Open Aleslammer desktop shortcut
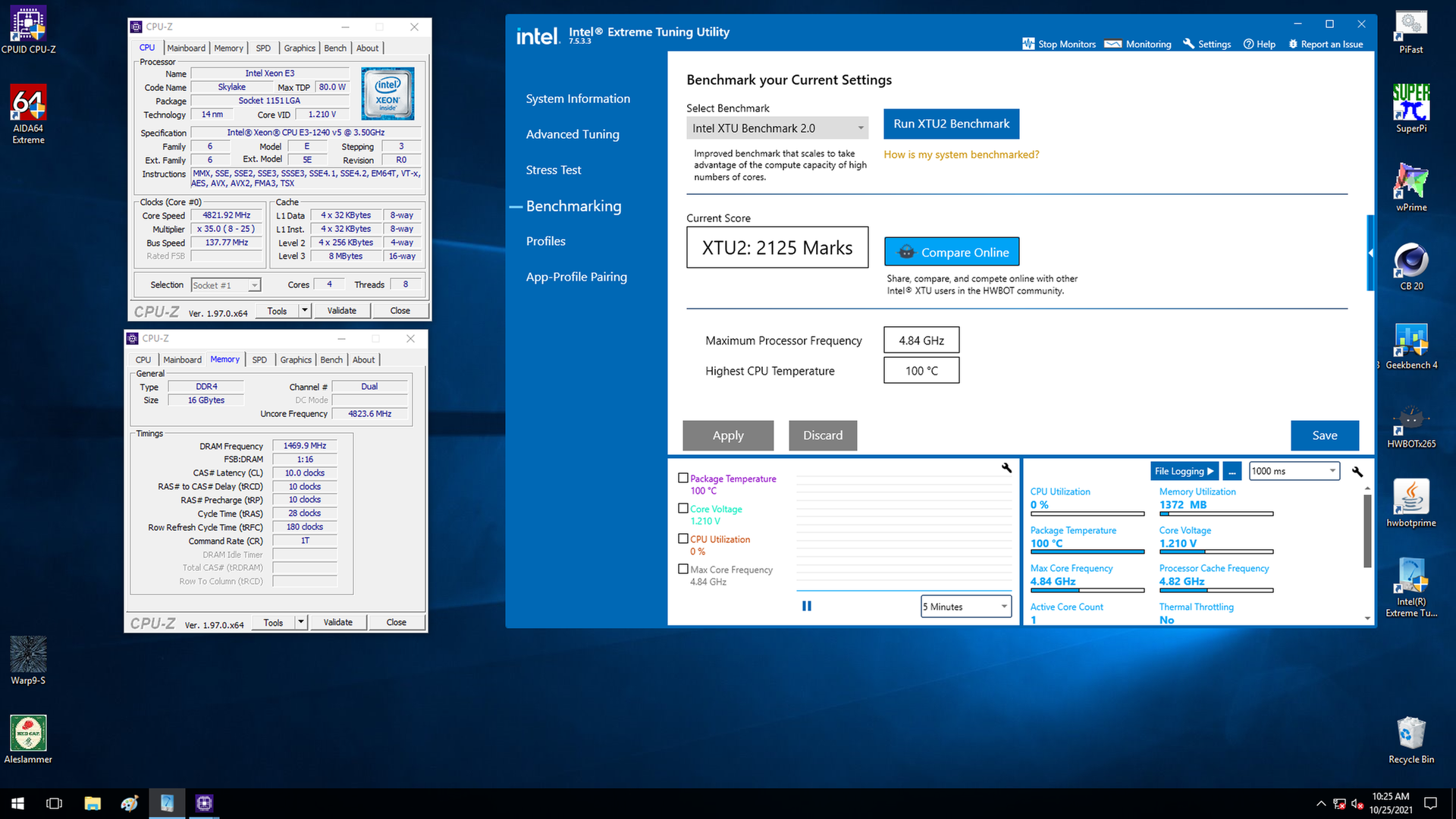The image size is (1456, 819). pyautogui.click(x=28, y=739)
